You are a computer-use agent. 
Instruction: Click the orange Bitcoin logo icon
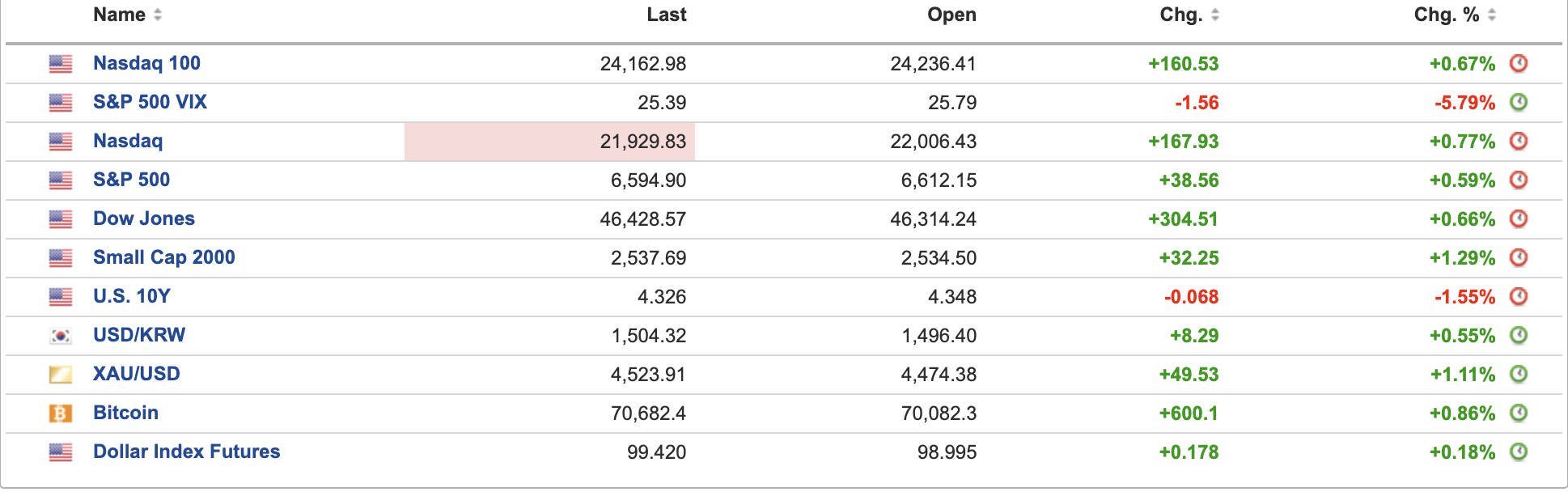click(x=61, y=414)
